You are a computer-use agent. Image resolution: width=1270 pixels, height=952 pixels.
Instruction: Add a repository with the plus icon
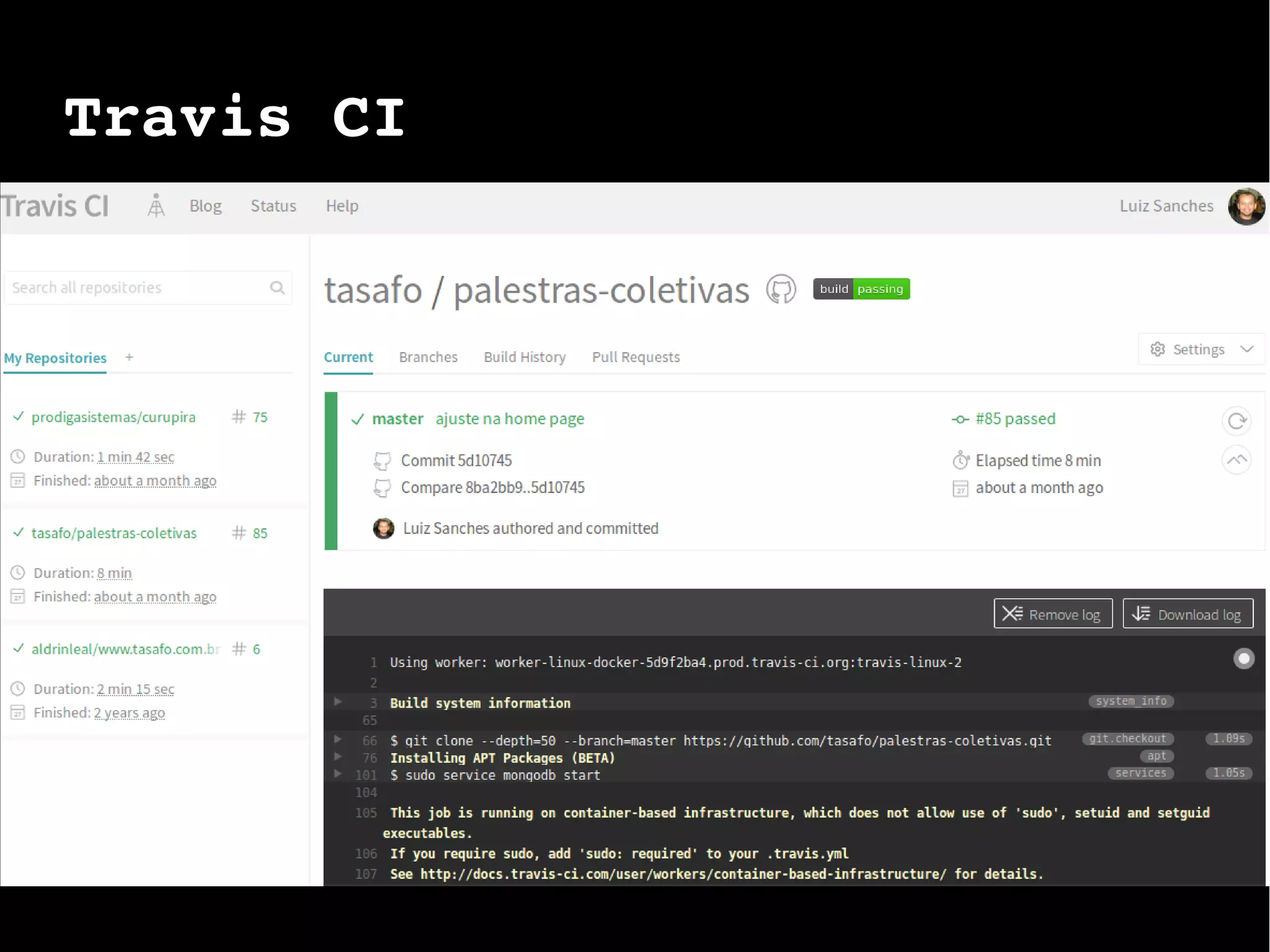coord(129,357)
